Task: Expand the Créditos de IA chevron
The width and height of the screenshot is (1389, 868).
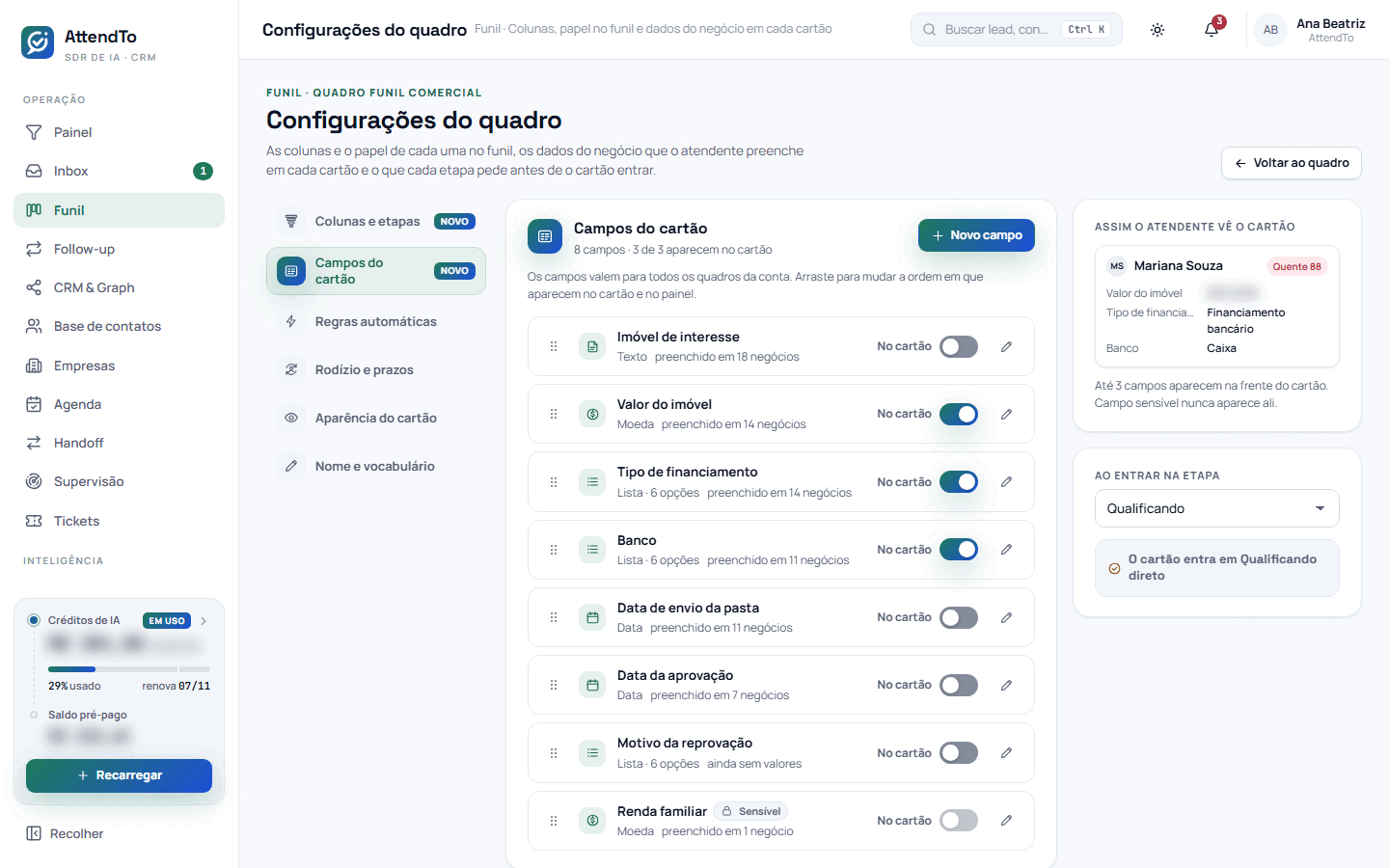Action: [x=204, y=621]
